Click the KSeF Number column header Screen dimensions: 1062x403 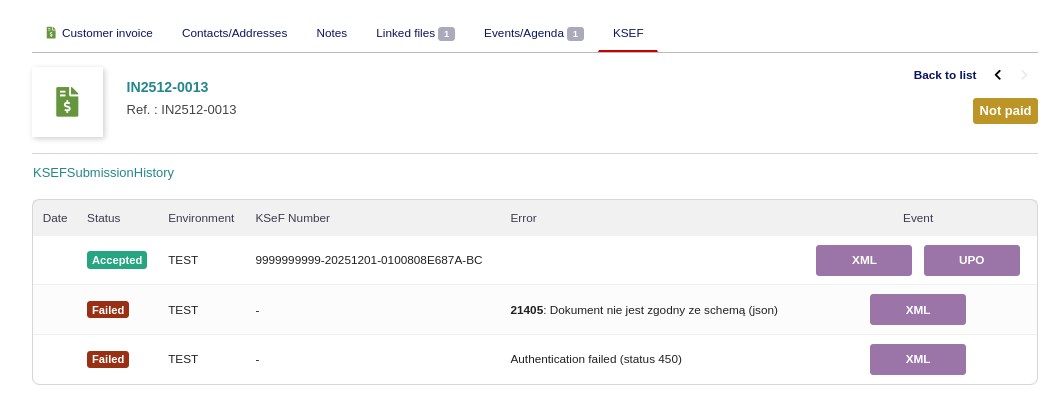tap(292, 218)
